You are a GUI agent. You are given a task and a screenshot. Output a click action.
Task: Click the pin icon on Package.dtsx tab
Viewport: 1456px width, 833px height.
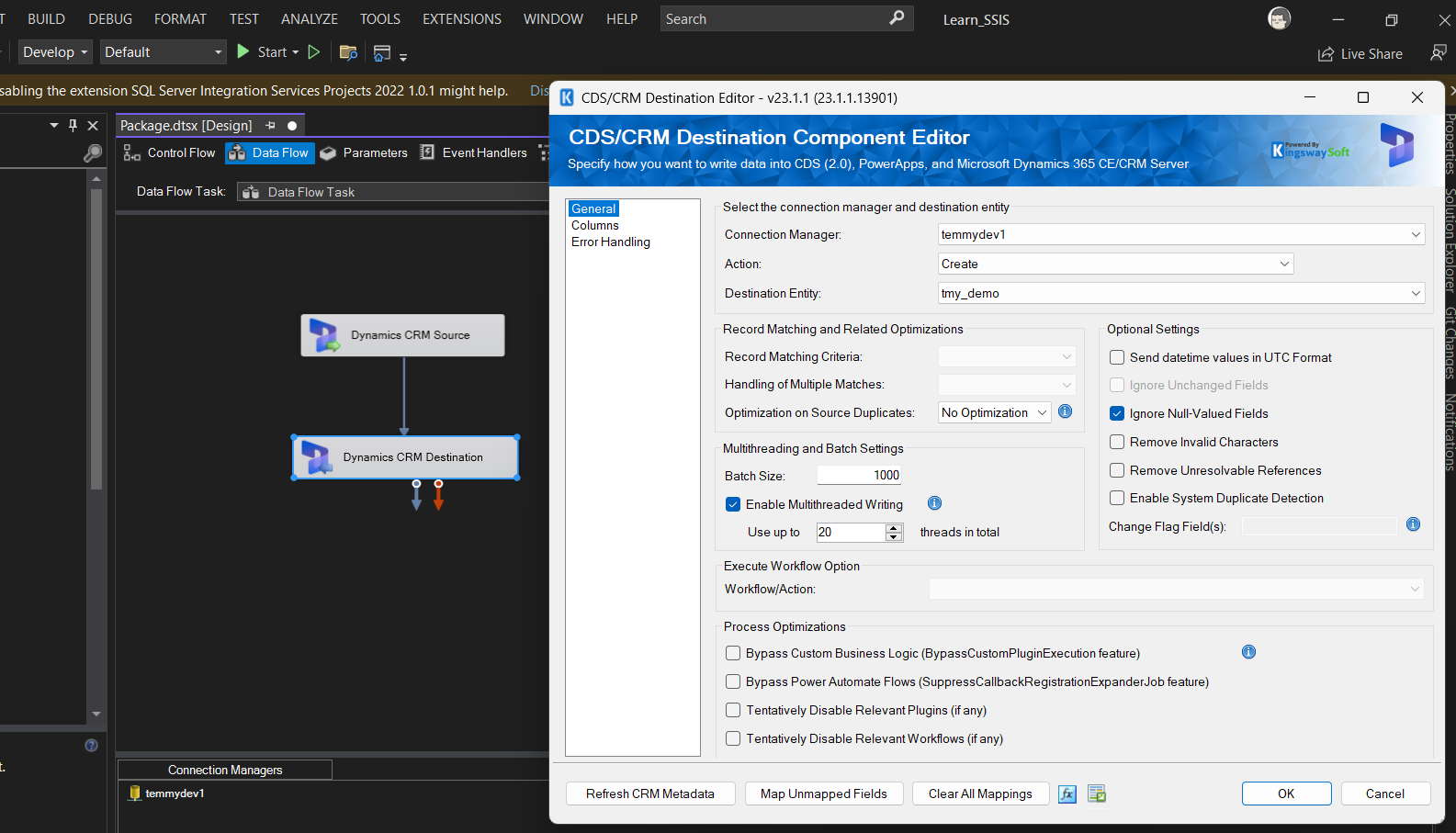pos(270,126)
